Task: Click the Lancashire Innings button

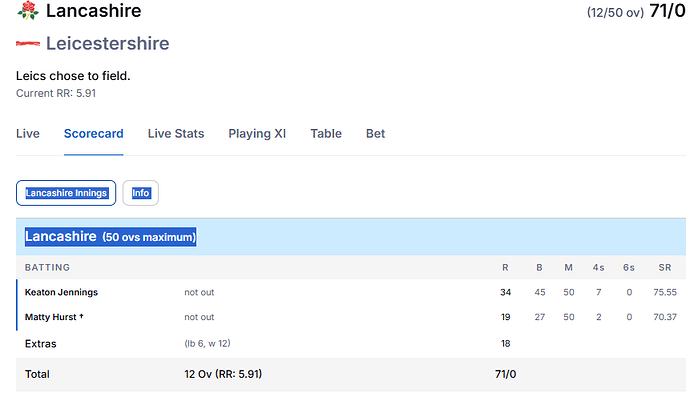Action: click(66, 193)
